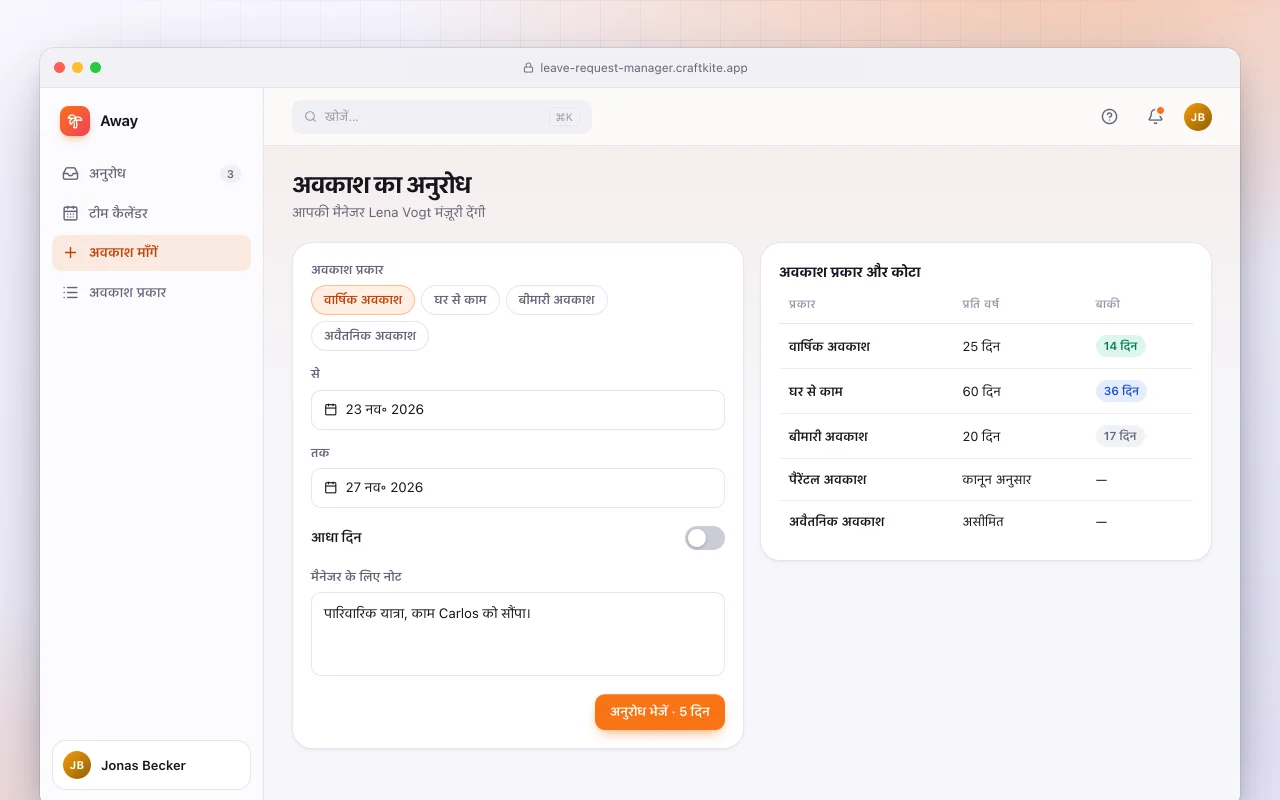The image size is (1280, 800).
Task: Select the अवैतनिक अवकाश leave type chip
Action: (370, 336)
